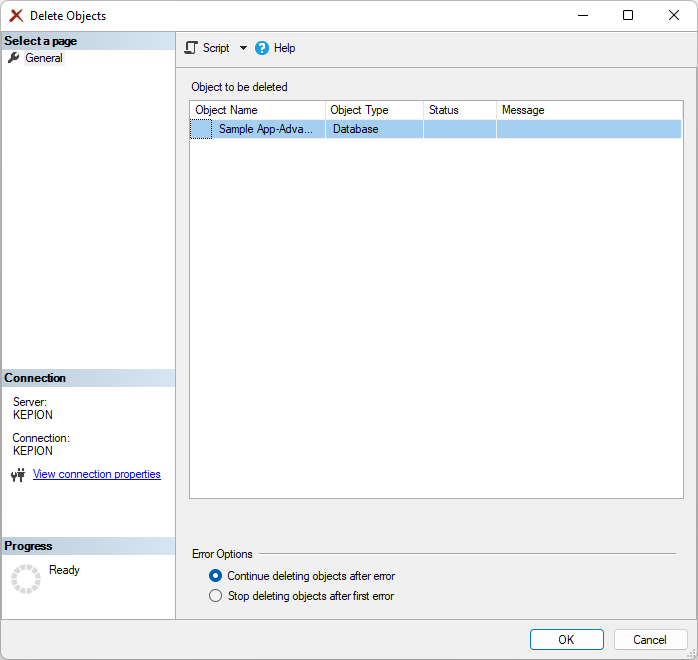Image resolution: width=698 pixels, height=660 pixels.
Task: Click the Ready progress spinner icon
Action: pos(25,578)
